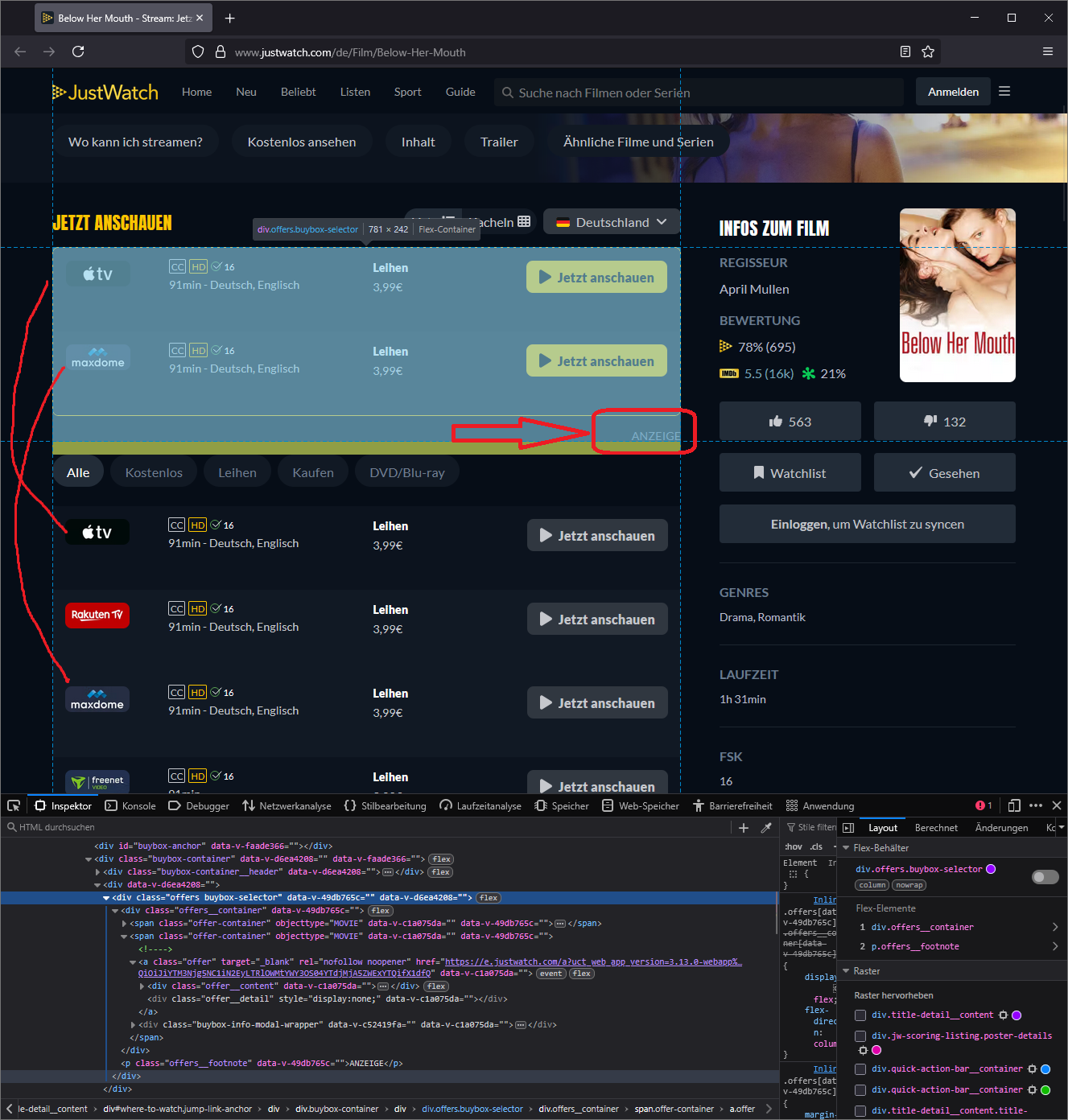Image resolution: width=1068 pixels, height=1120 pixels.
Task: Open the Netzwerkanalyse tab
Action: pos(287,805)
